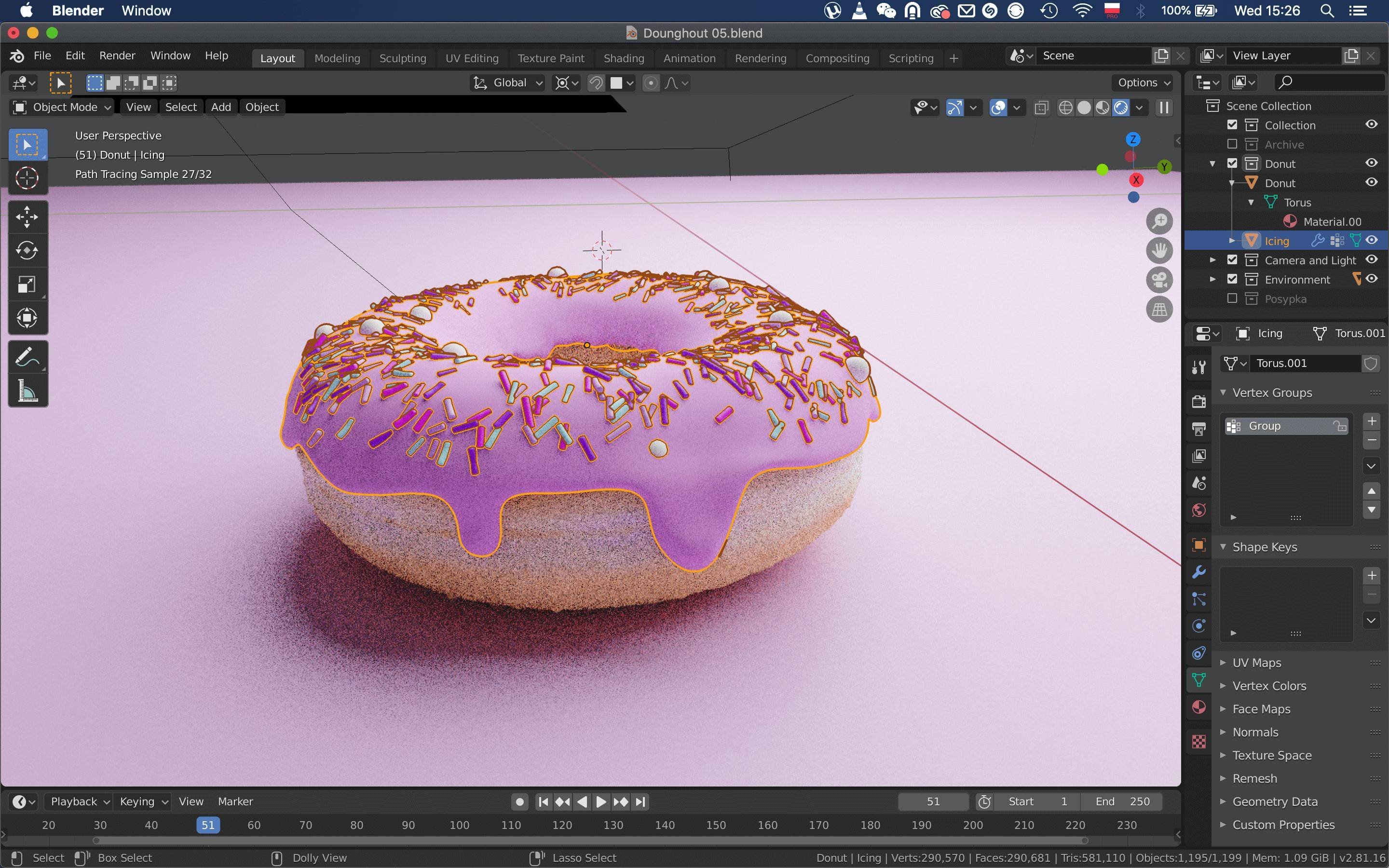Open the Playback dropdown in timeline
The image size is (1389, 868).
[79, 801]
